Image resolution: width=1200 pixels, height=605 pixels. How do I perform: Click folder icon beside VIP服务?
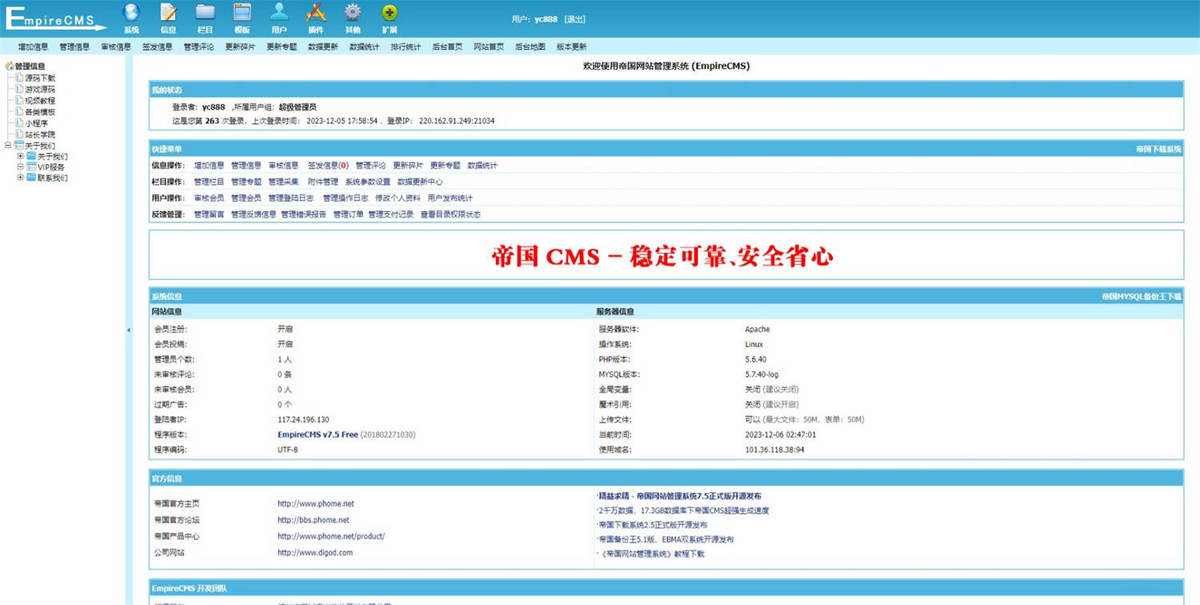pos(31,167)
